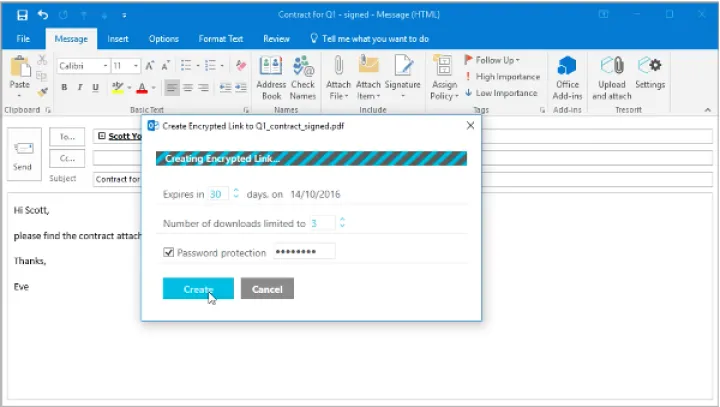Toggle the Password protection checkbox

pyautogui.click(x=168, y=252)
